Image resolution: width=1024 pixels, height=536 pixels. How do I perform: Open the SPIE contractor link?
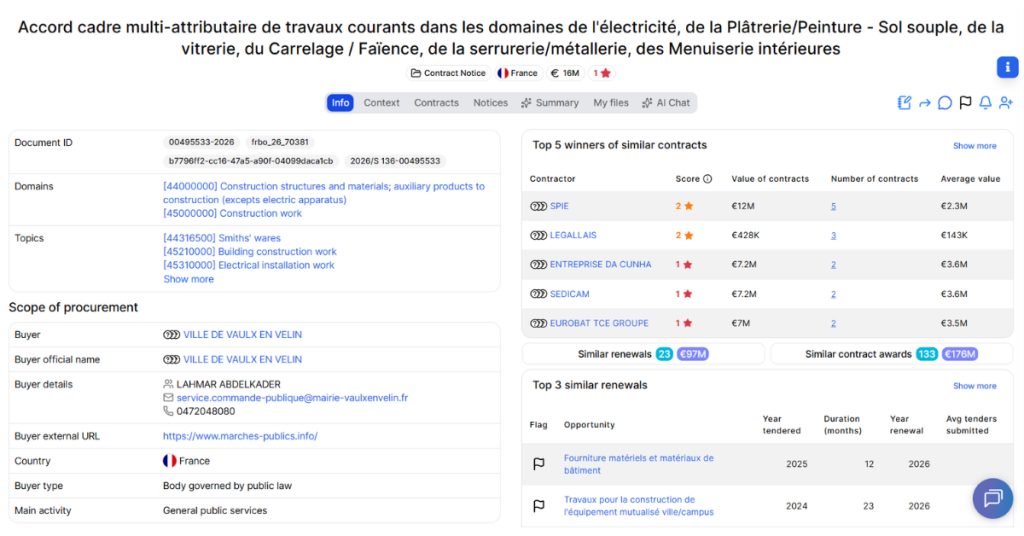[559, 206]
